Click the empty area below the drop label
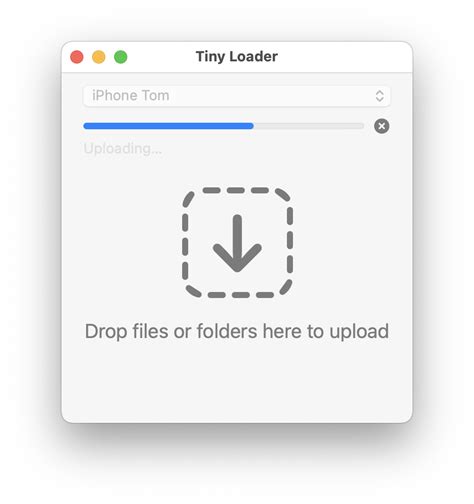474x504 pixels. tap(237, 383)
